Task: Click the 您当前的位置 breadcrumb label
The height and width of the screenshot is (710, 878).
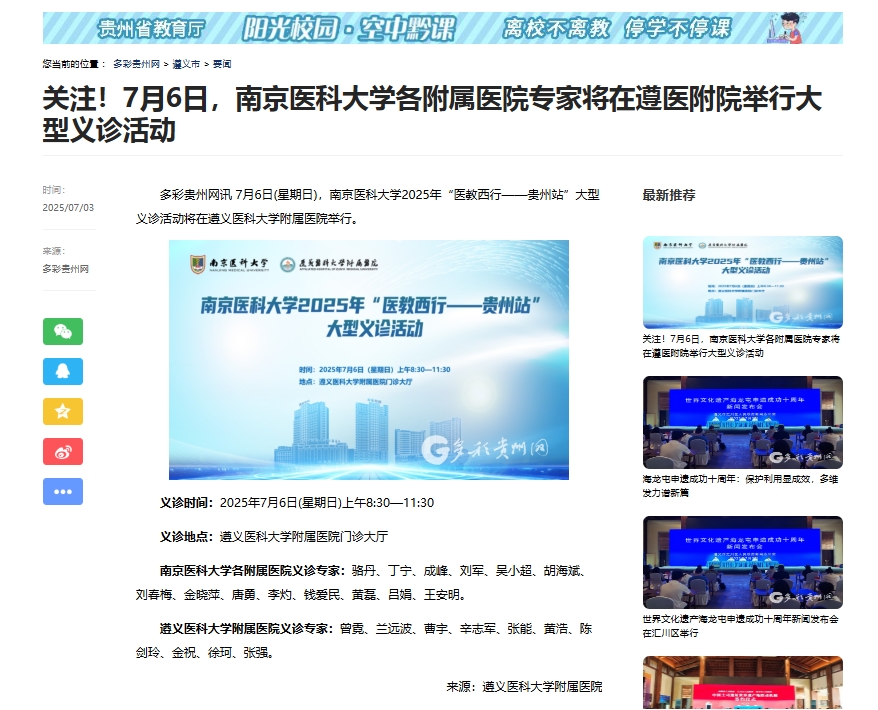Action: (x=74, y=64)
